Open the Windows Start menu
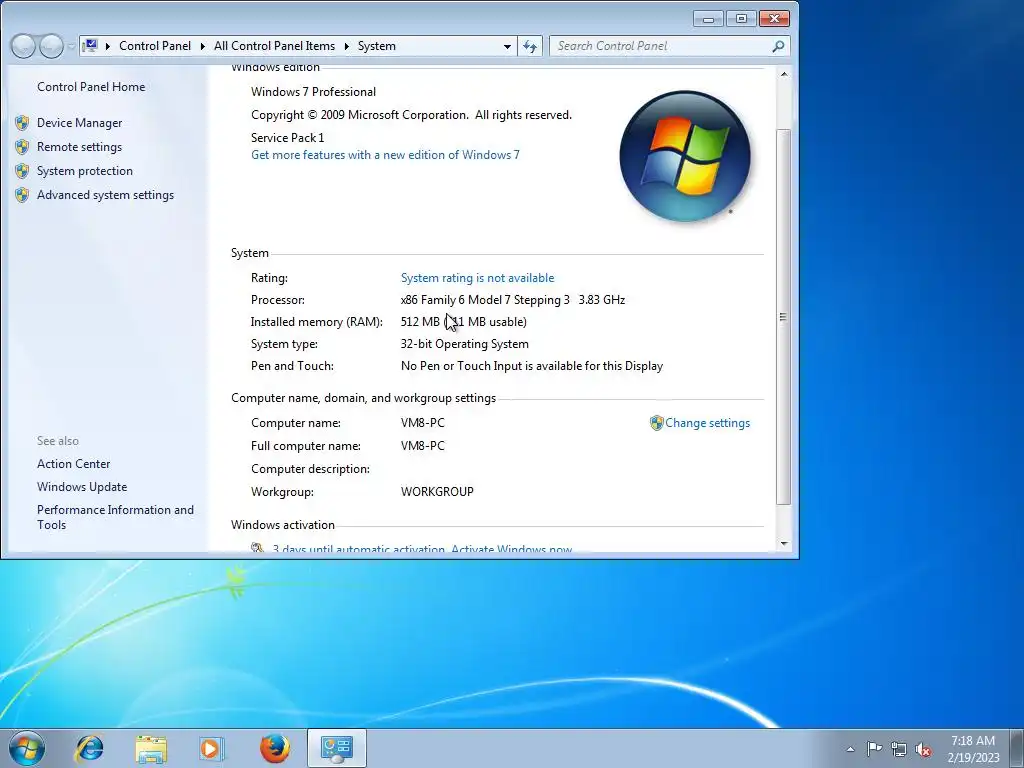The width and height of the screenshot is (1024, 768). pyautogui.click(x=27, y=748)
